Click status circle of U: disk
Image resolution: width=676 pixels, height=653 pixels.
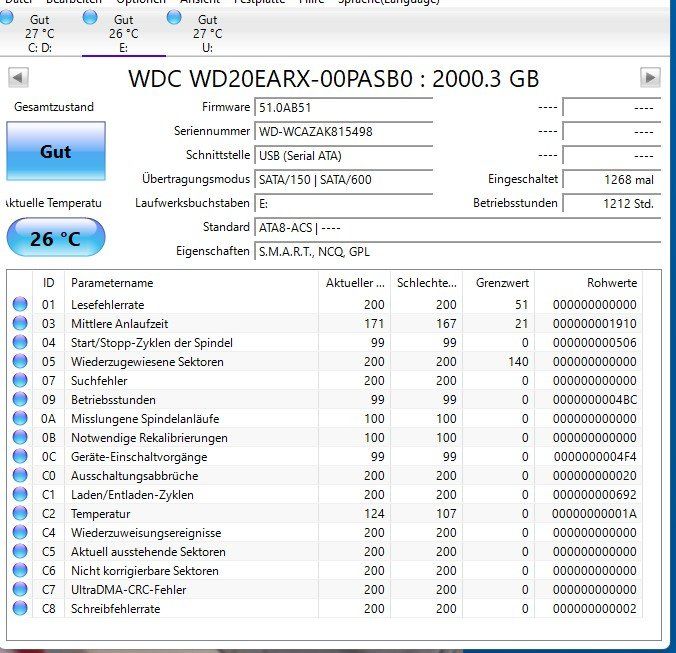point(174,18)
